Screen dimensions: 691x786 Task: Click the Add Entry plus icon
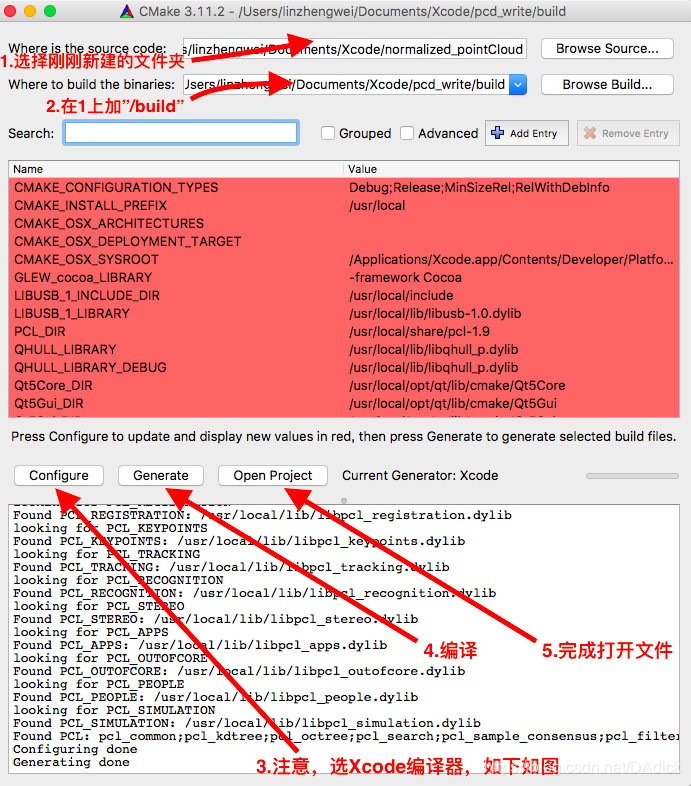click(497, 133)
